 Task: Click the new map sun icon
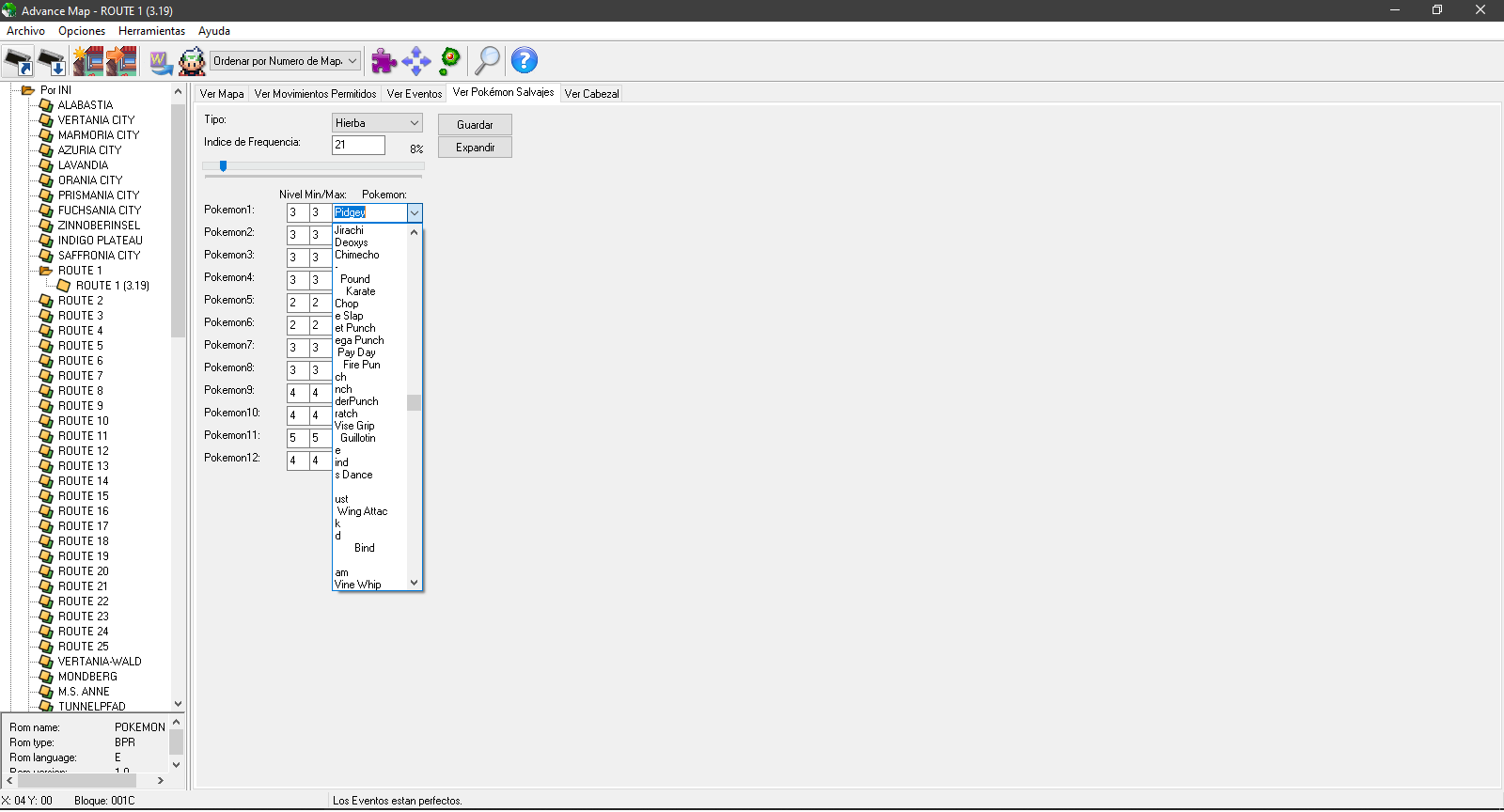tap(88, 62)
